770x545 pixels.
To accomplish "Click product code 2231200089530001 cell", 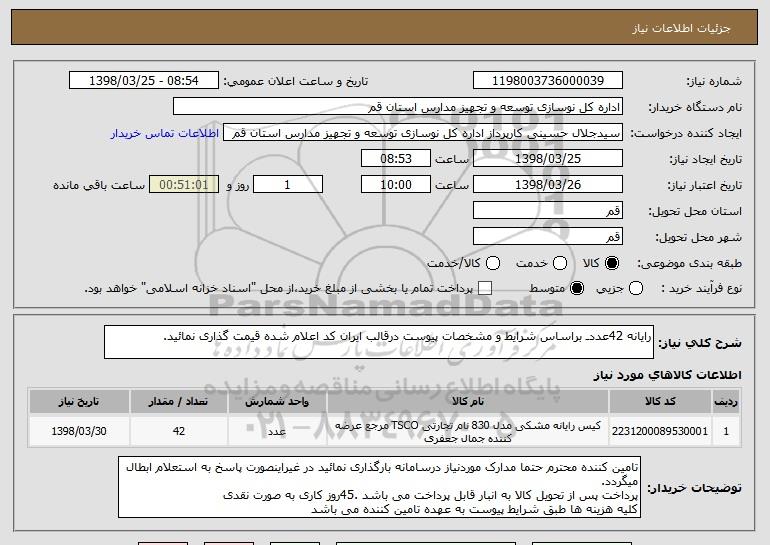I will tap(660, 431).
